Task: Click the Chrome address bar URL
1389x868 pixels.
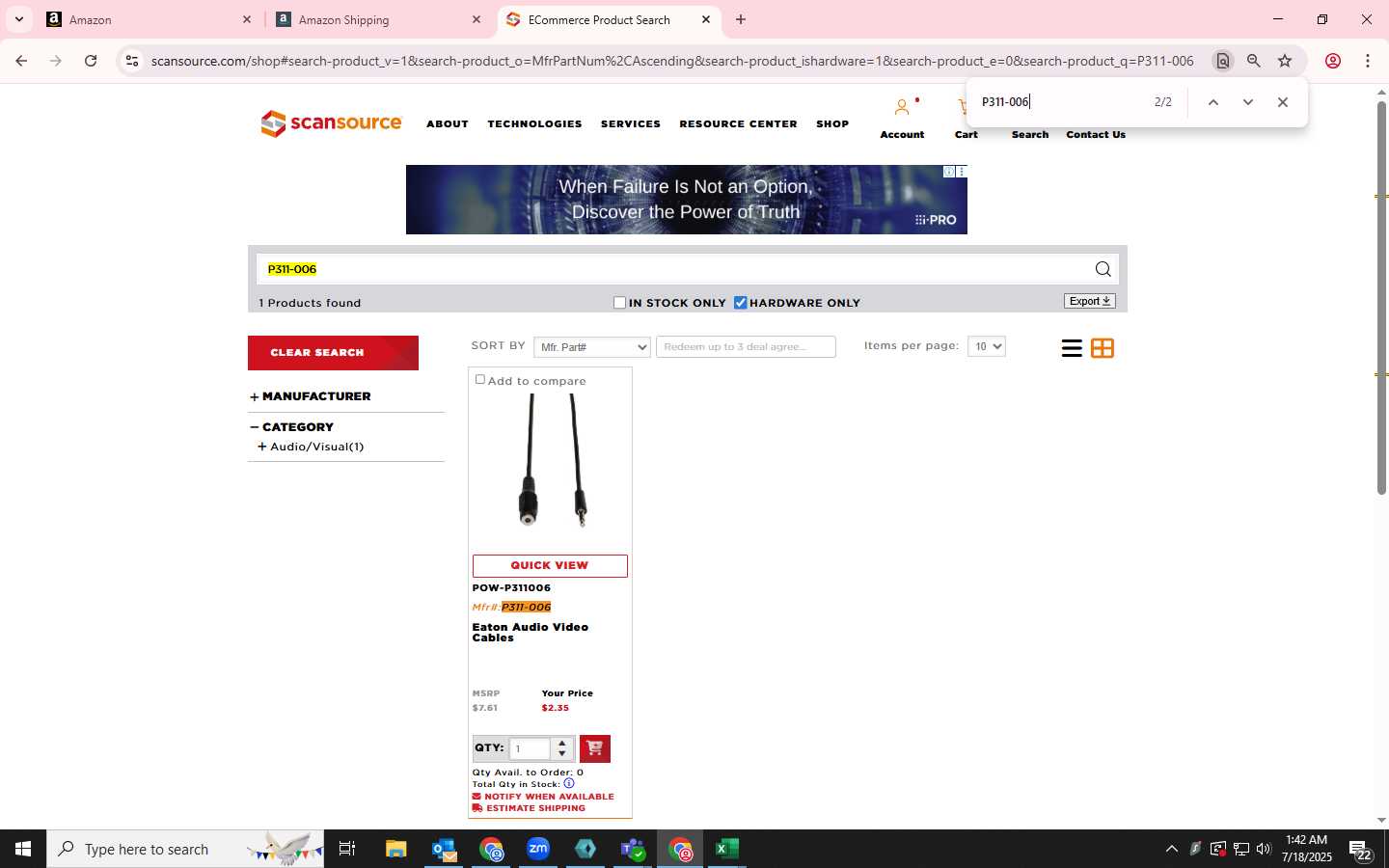Action: (x=672, y=61)
